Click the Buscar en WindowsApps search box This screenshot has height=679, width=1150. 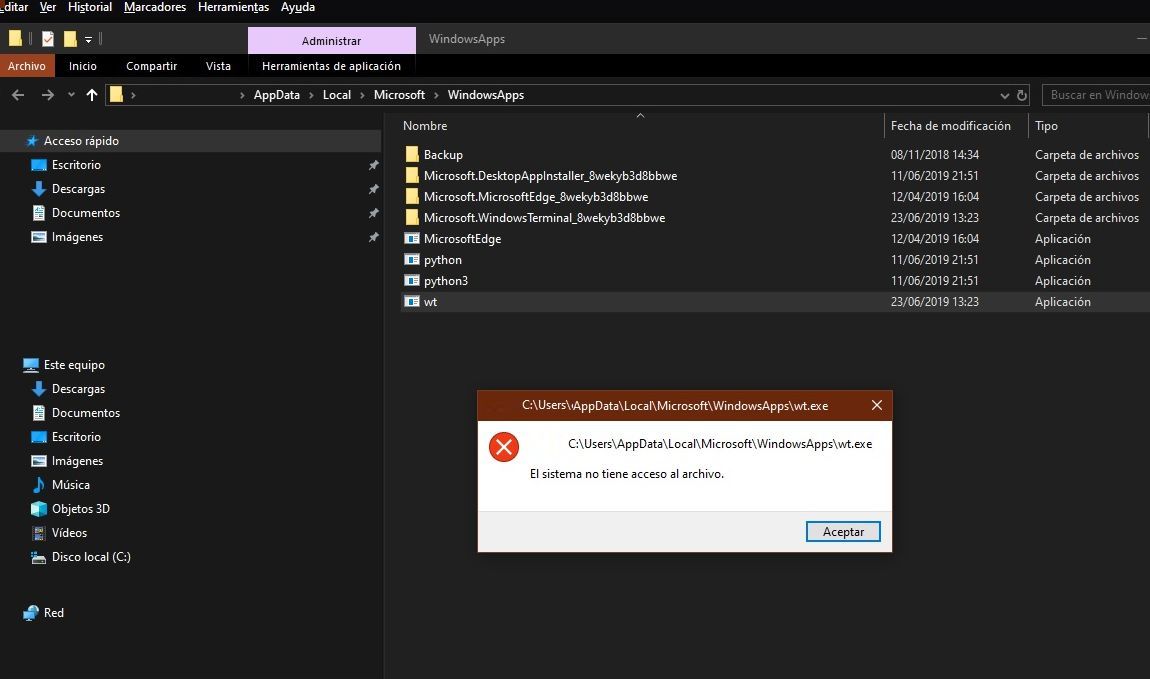point(1096,95)
